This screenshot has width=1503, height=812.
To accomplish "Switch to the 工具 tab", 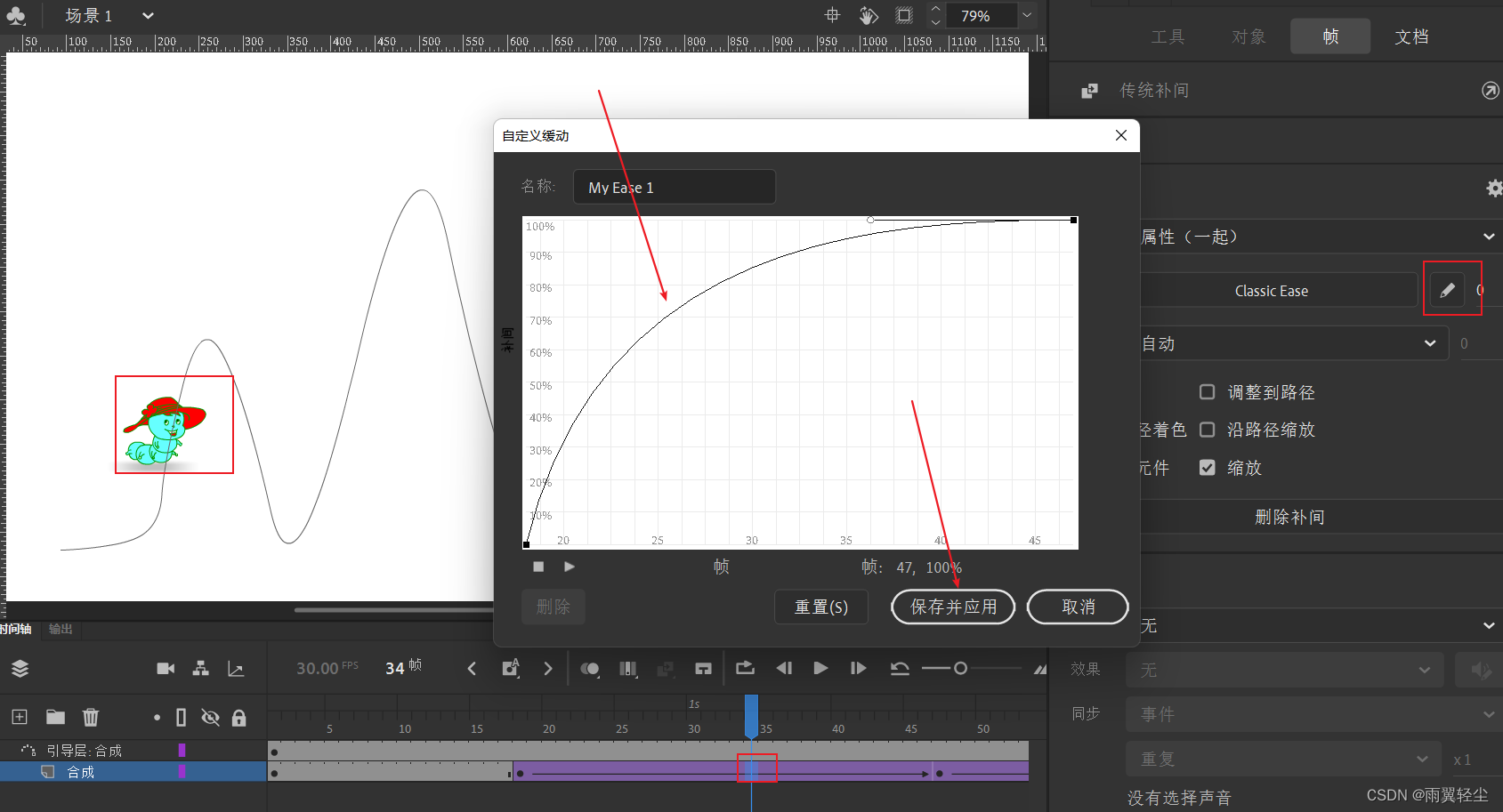I will (1168, 36).
